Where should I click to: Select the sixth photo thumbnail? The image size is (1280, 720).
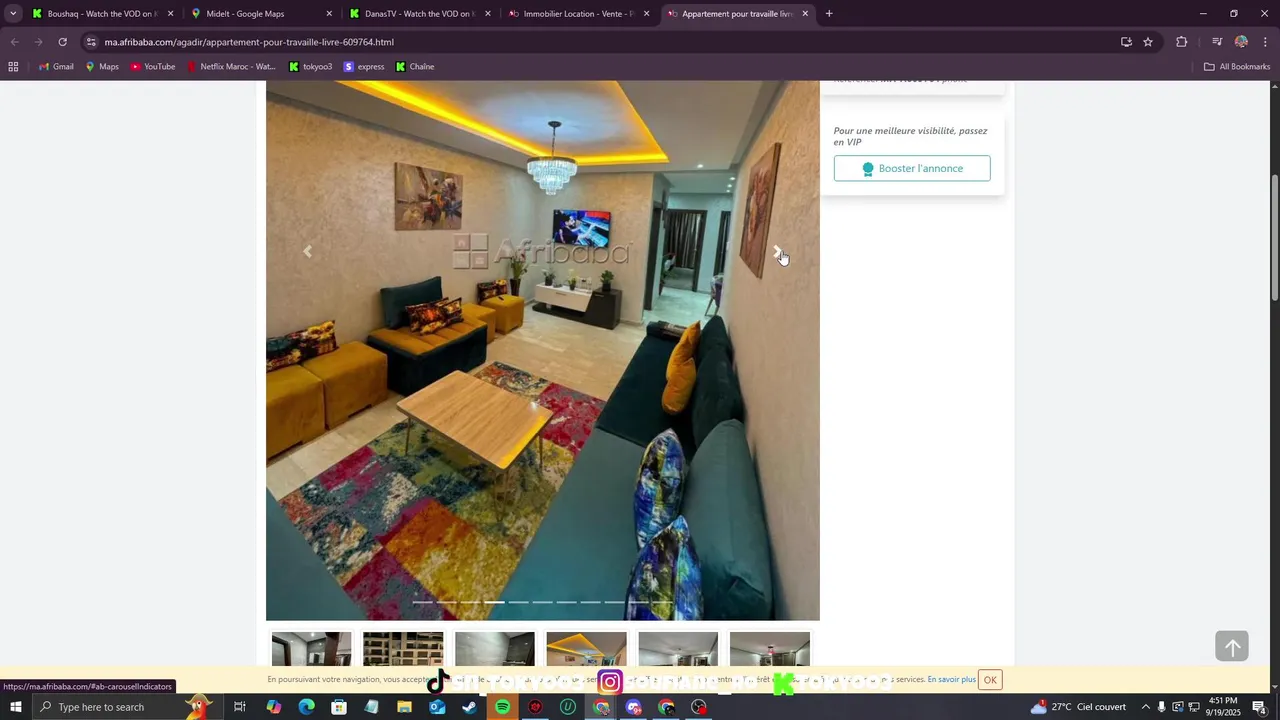[770, 648]
